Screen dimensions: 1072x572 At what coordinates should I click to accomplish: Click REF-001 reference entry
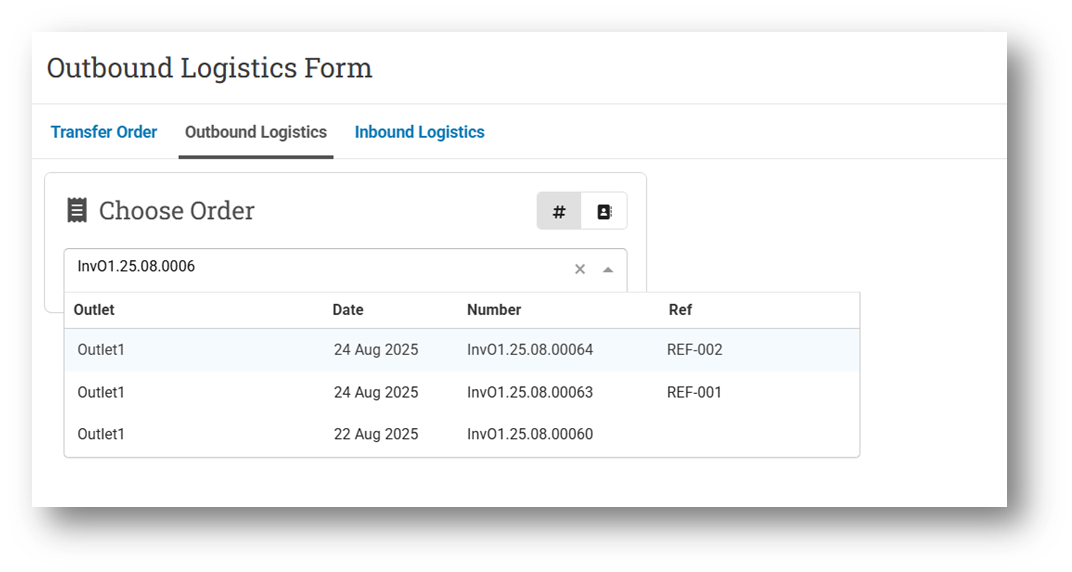pos(695,392)
